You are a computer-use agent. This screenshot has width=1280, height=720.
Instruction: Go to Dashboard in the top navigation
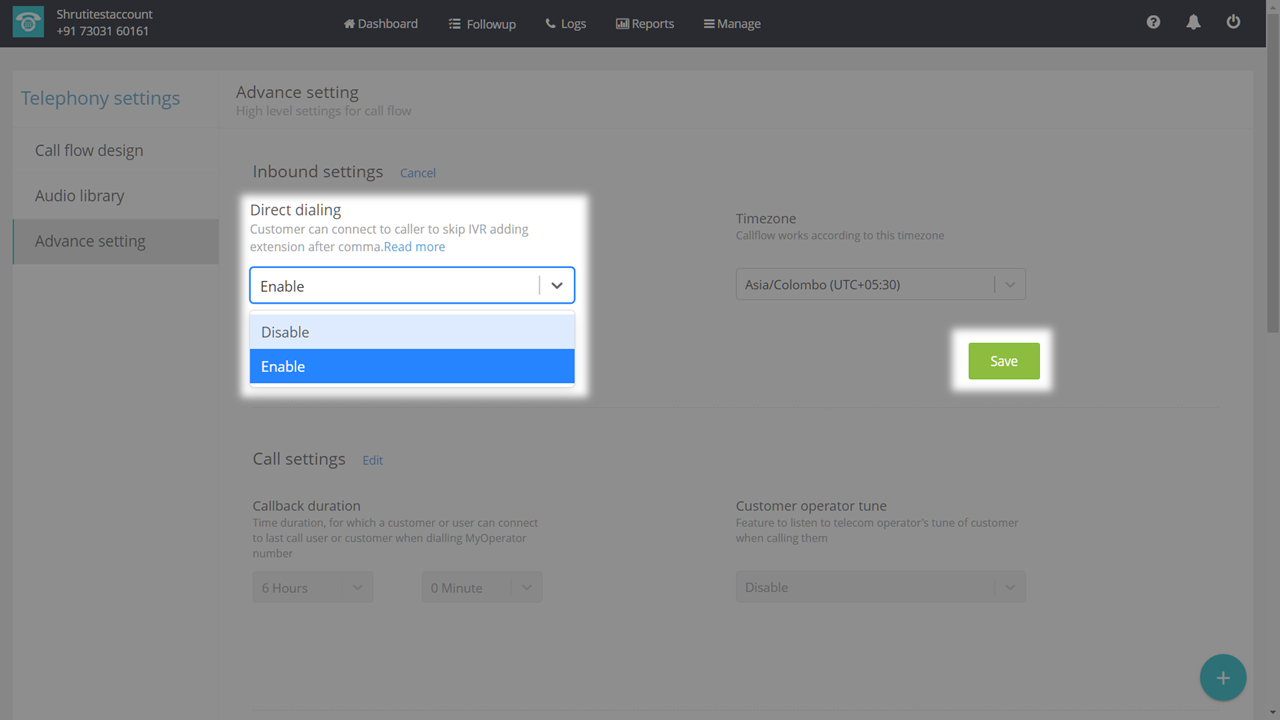381,23
